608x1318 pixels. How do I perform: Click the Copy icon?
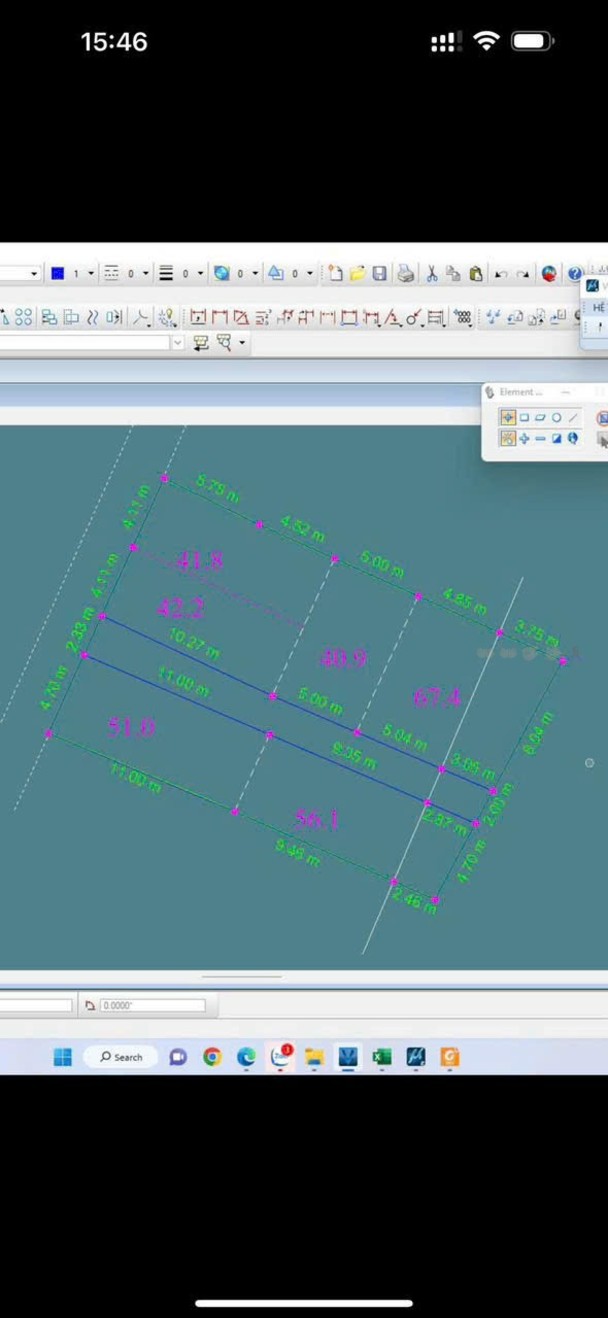click(453, 273)
